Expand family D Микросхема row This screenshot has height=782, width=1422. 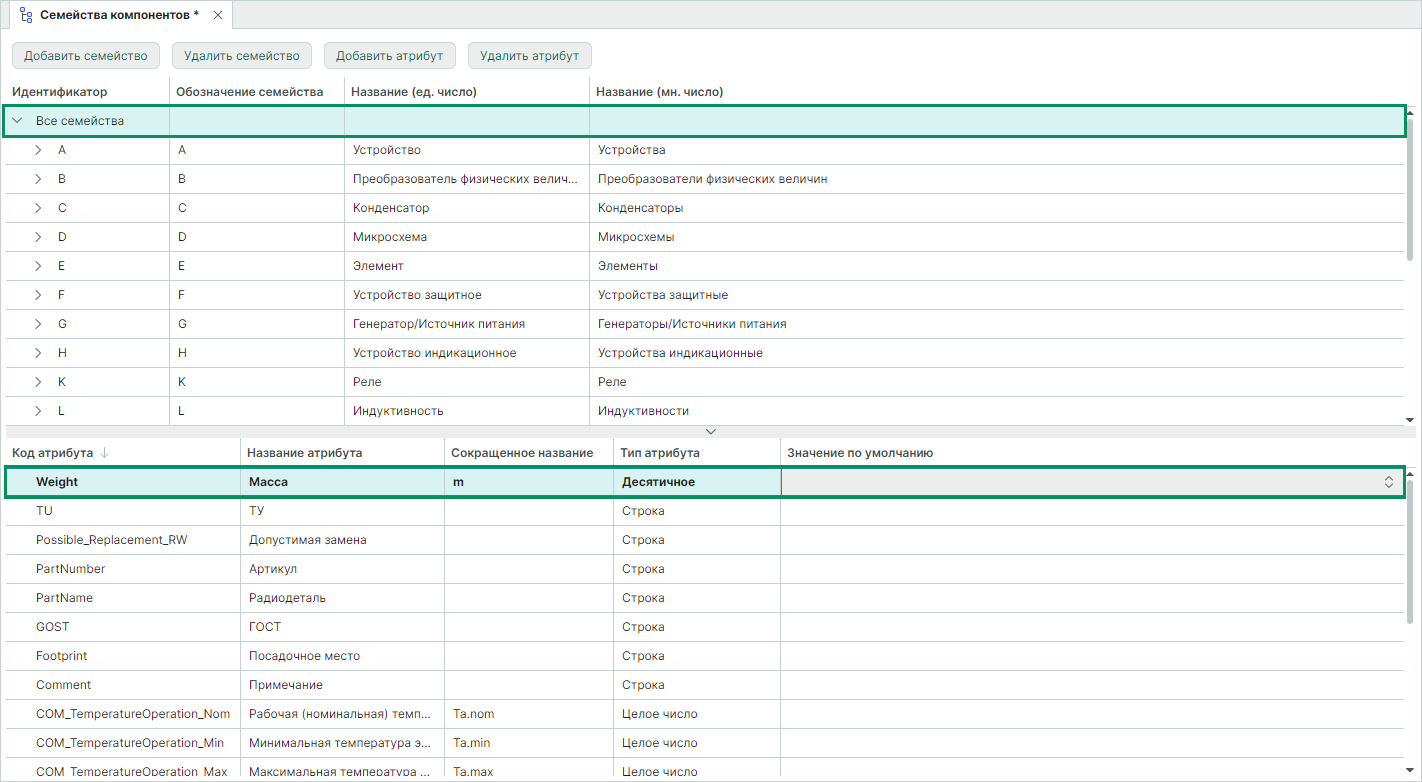click(x=38, y=237)
